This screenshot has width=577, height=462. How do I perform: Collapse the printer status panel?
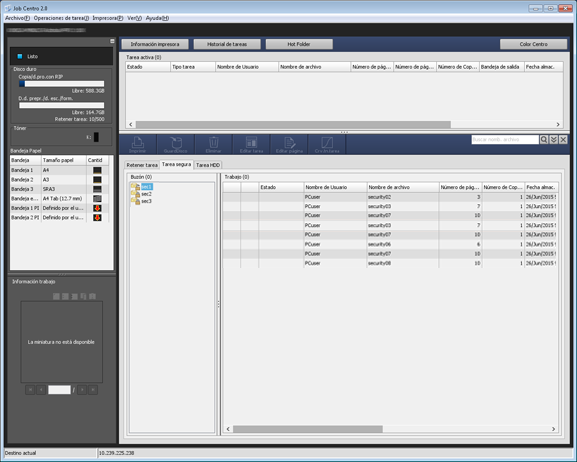coord(112,41)
